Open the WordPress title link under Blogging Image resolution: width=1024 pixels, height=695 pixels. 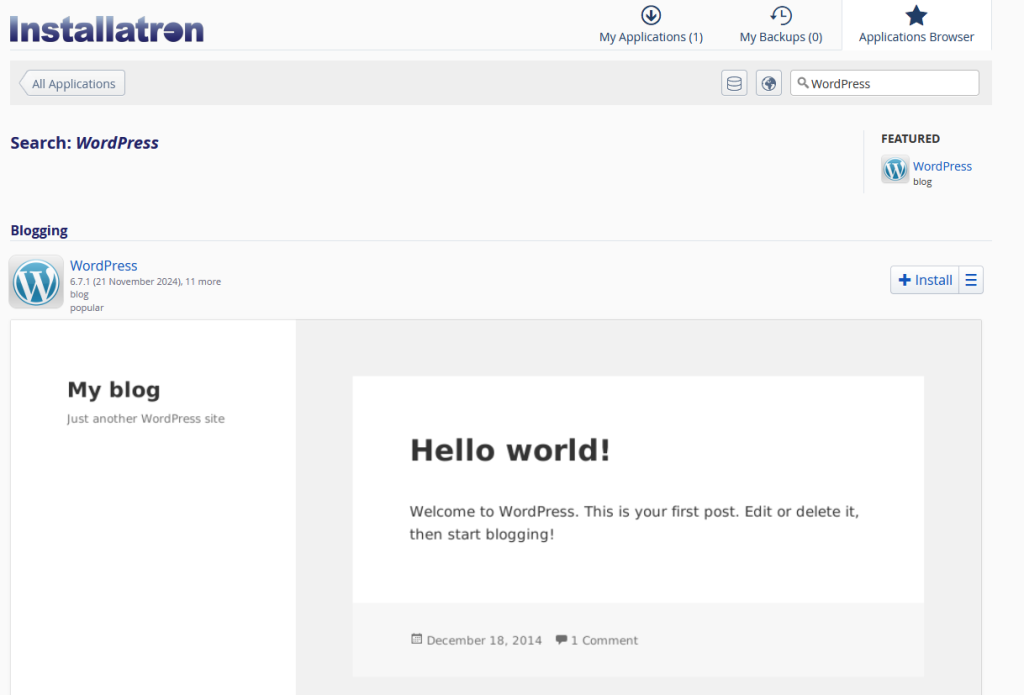104,266
